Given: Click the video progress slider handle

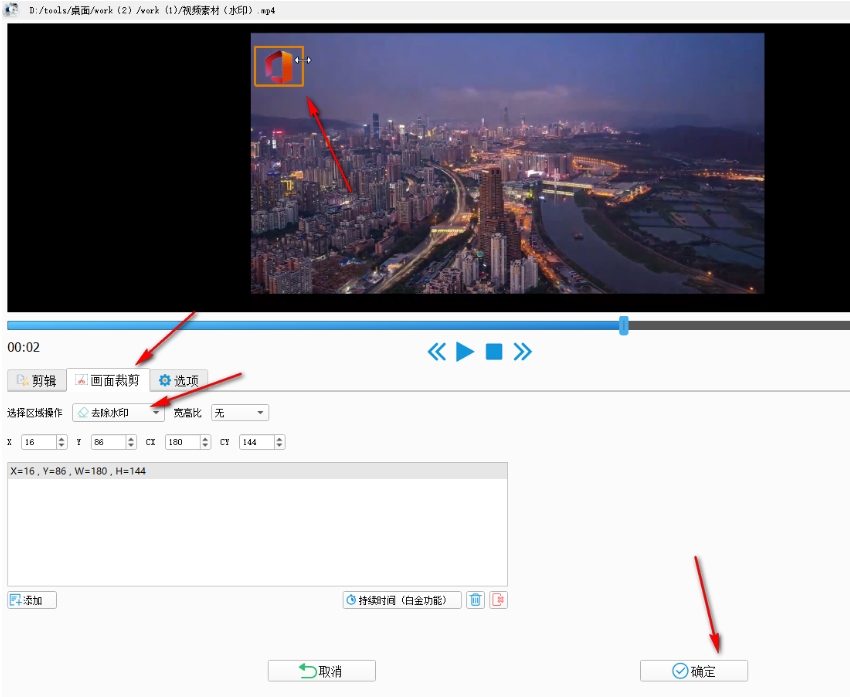Looking at the screenshot, I should tap(624, 325).
